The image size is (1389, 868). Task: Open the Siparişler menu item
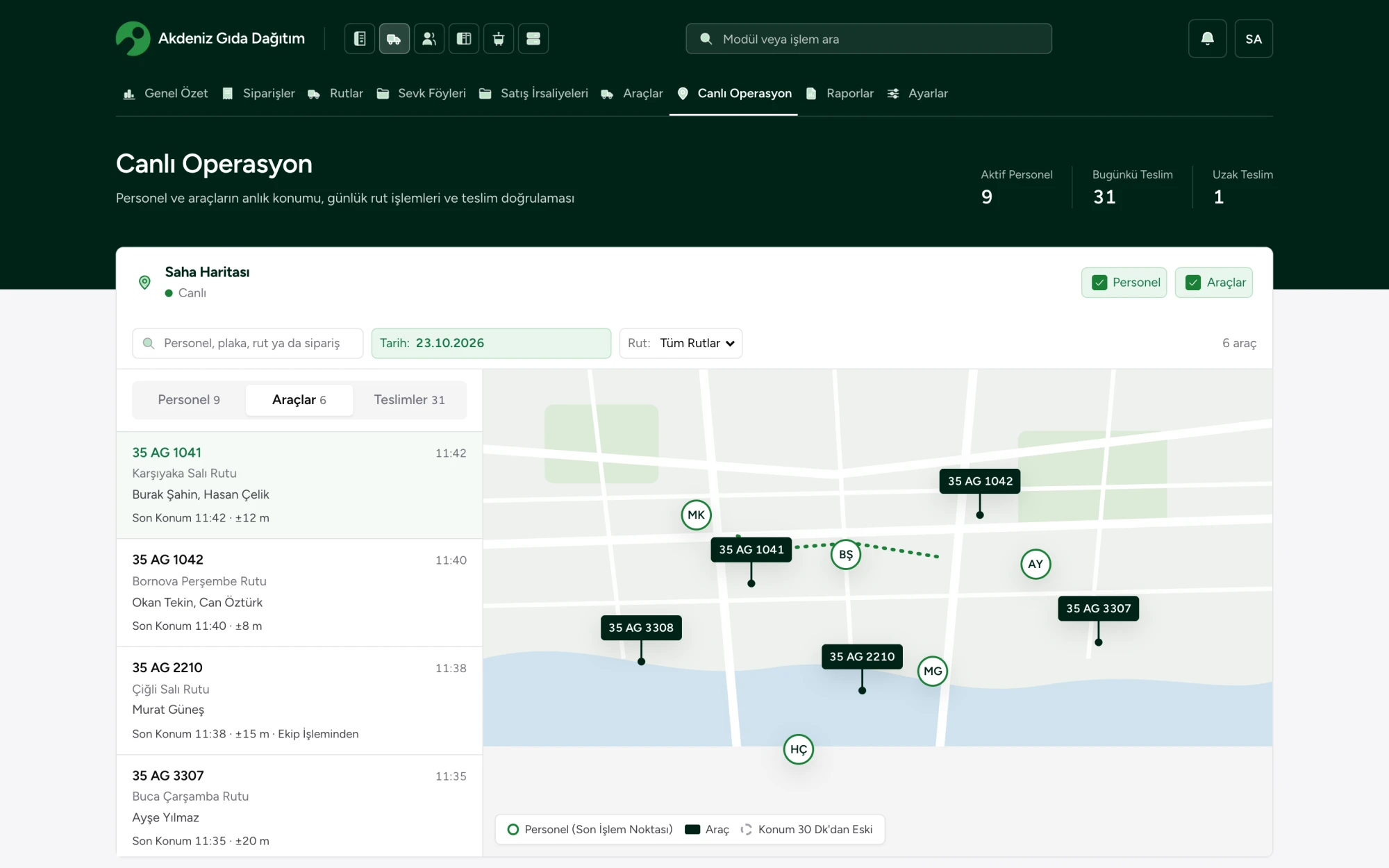point(258,93)
